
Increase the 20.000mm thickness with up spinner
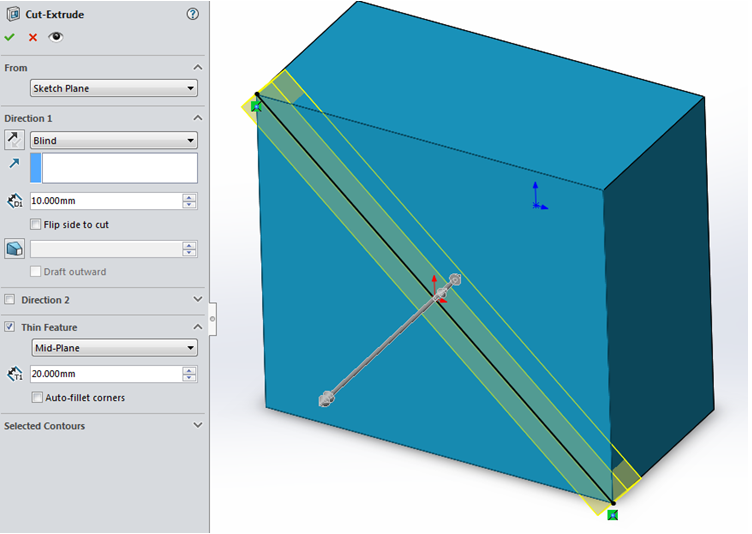(x=189, y=370)
